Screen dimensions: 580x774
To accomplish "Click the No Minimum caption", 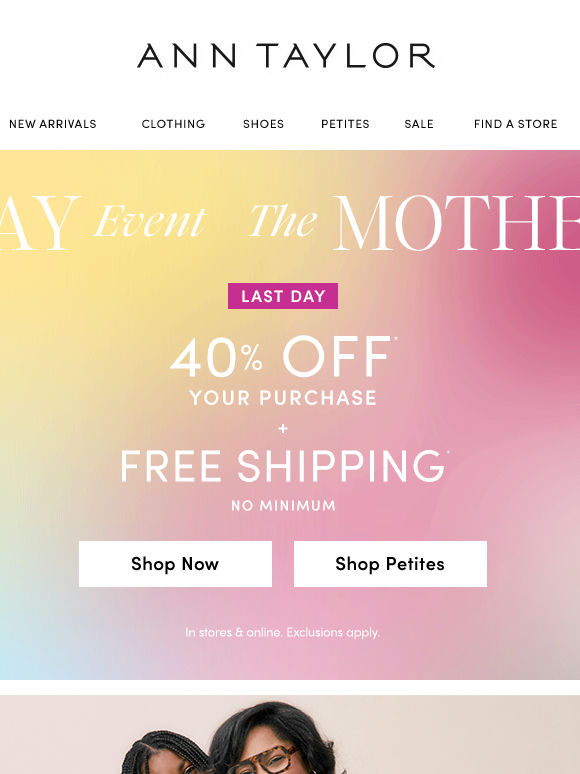I will [283, 505].
